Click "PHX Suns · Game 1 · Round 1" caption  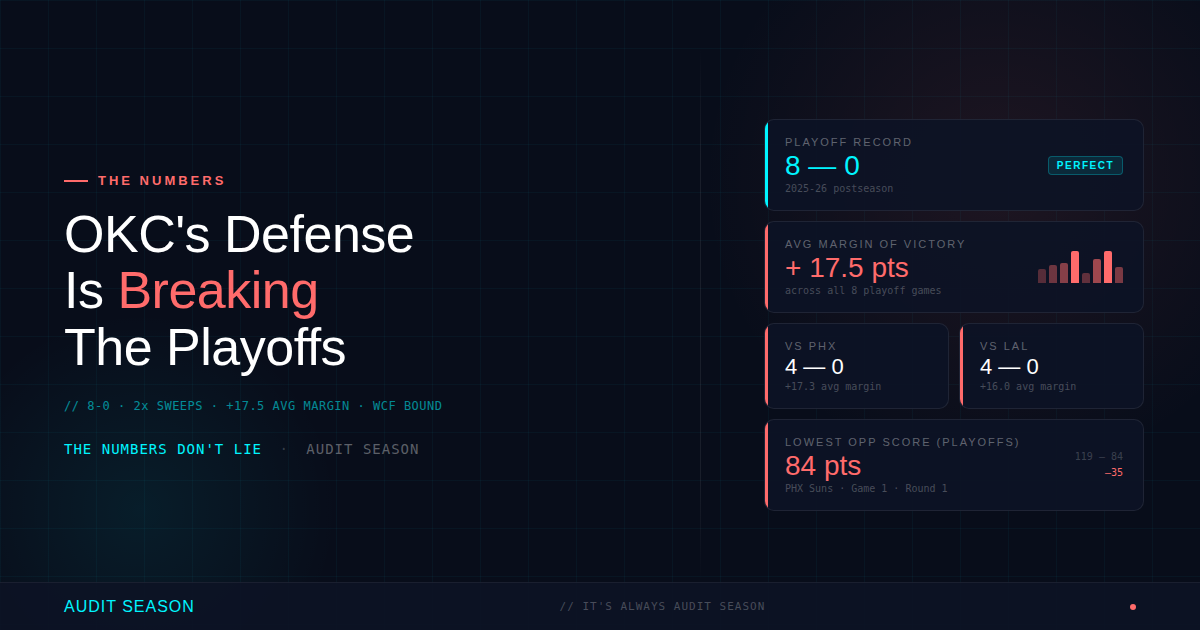866,488
